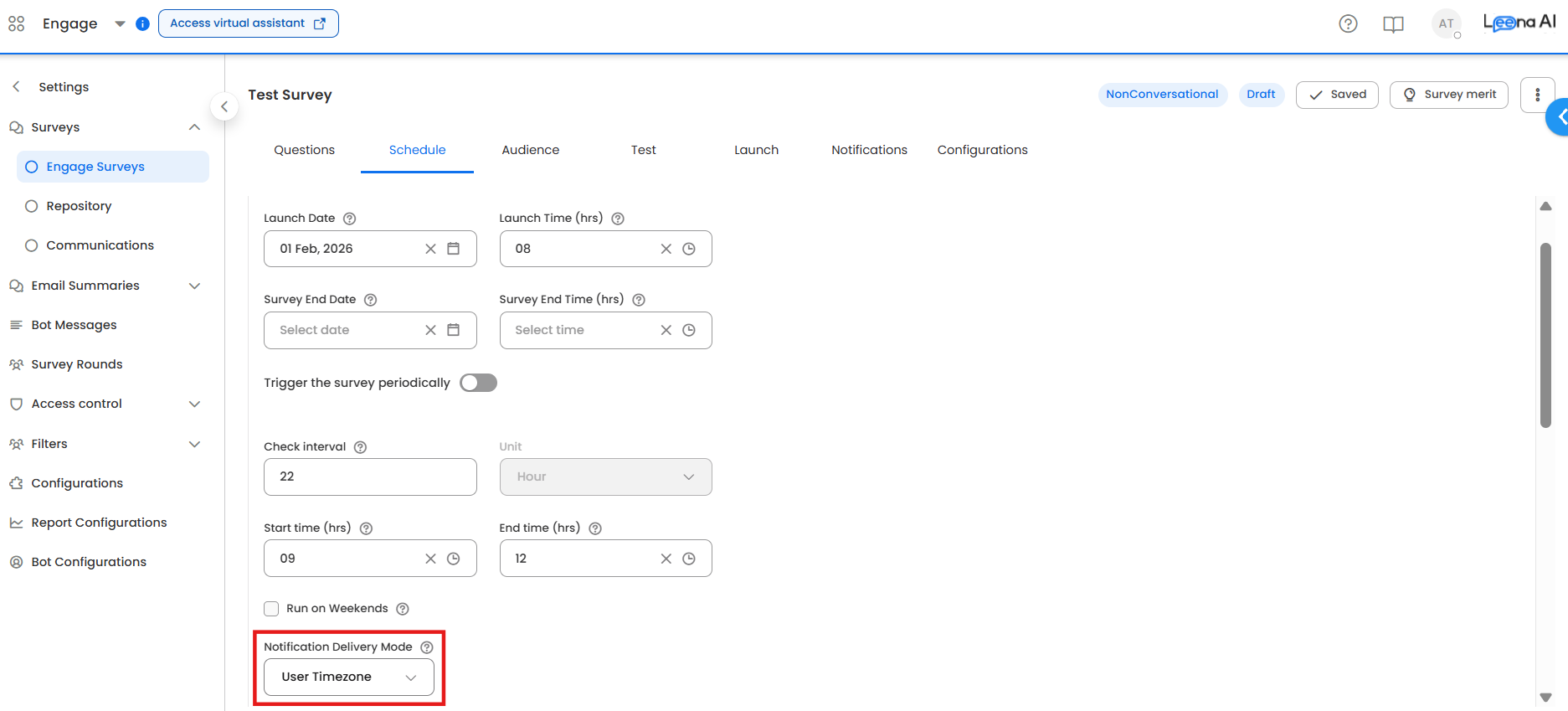Click Run on Weekends help icon
The width and height of the screenshot is (1568, 711).
(403, 609)
